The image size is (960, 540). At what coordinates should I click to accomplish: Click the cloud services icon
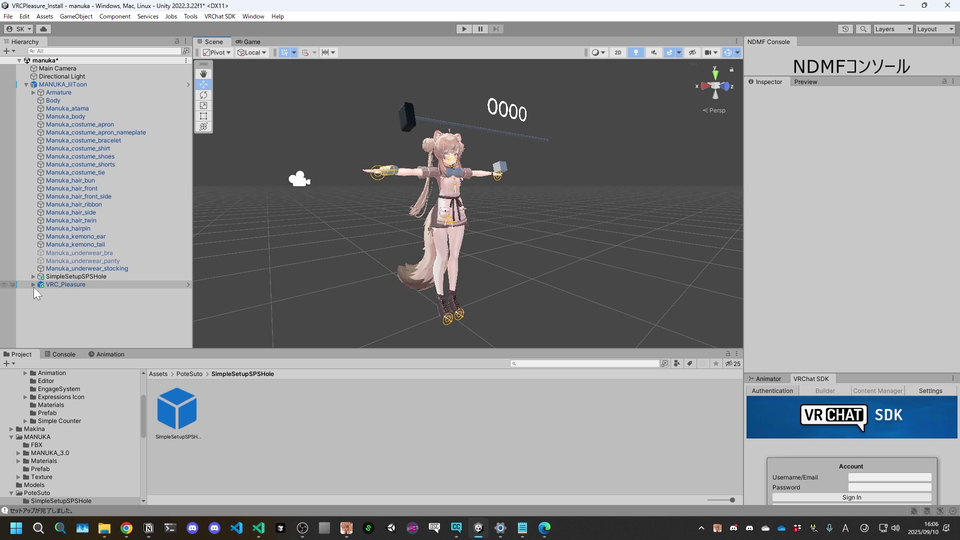pyautogui.click(x=43, y=29)
